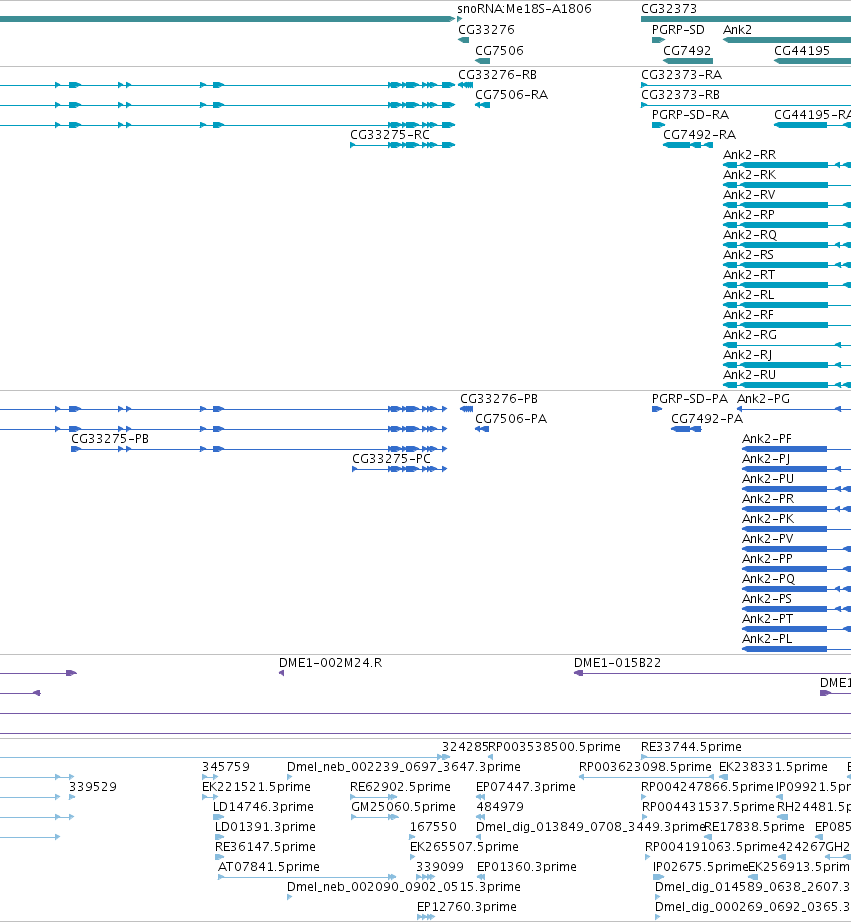Select the 484979 feature label
851x922 pixels.
(x=500, y=807)
